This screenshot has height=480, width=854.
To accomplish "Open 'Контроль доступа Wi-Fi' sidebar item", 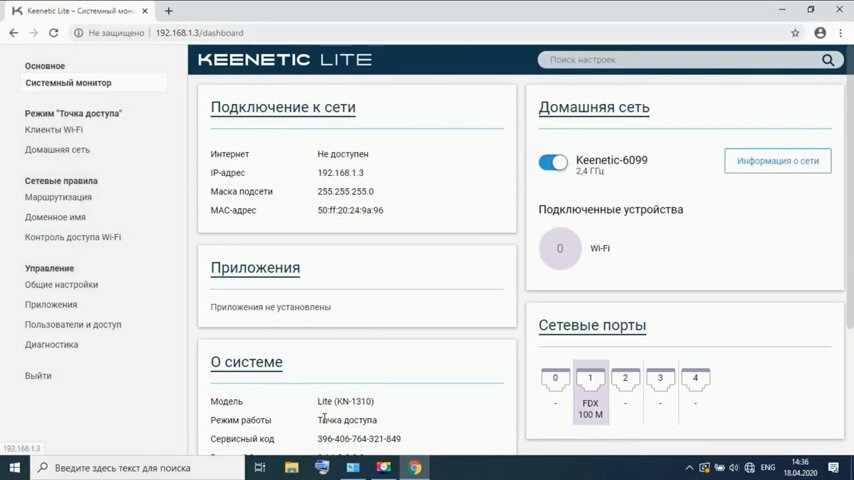I will pyautogui.click(x=73, y=237).
